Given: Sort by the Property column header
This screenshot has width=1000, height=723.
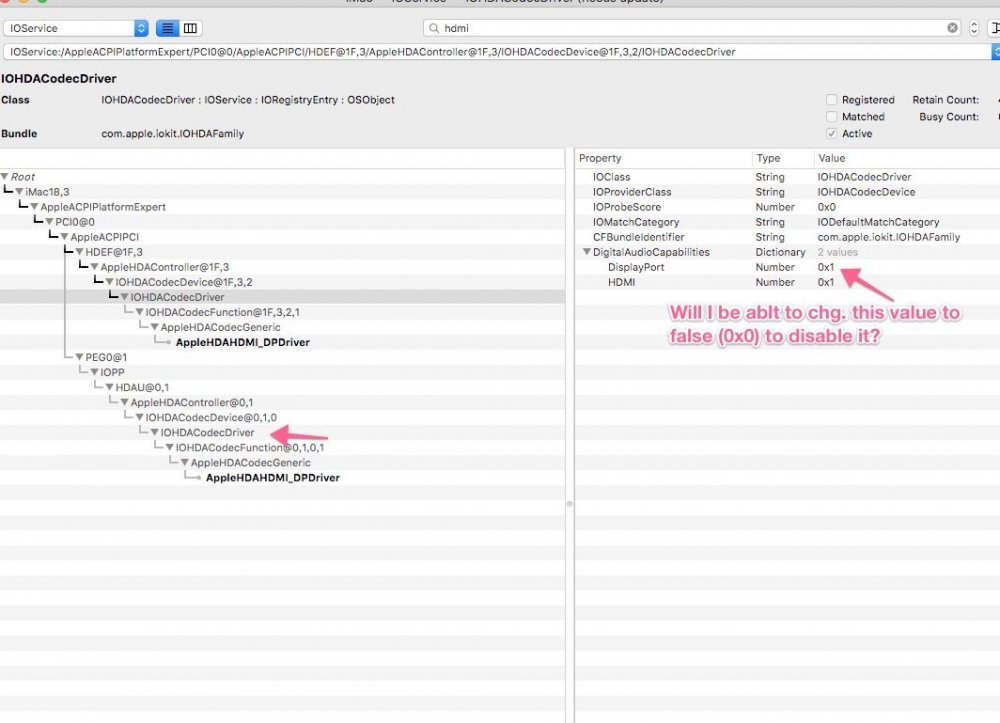Looking at the screenshot, I should coord(663,158).
